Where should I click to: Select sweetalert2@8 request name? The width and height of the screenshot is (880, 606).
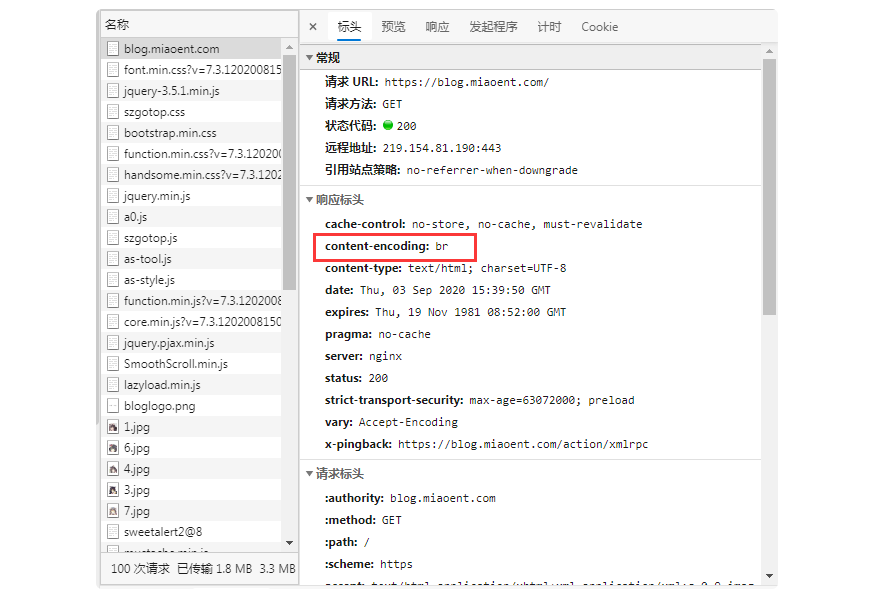[163, 532]
